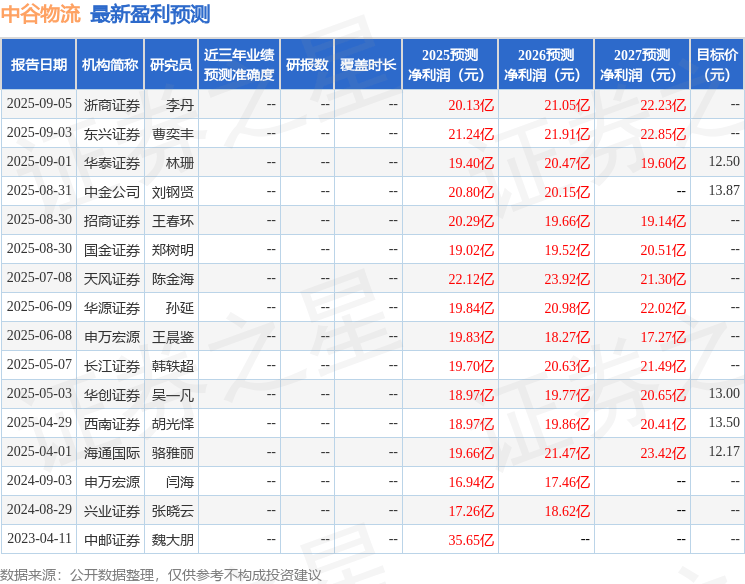Click the 19.60亿 forecast value
This screenshot has height=584, width=745.
663,163
